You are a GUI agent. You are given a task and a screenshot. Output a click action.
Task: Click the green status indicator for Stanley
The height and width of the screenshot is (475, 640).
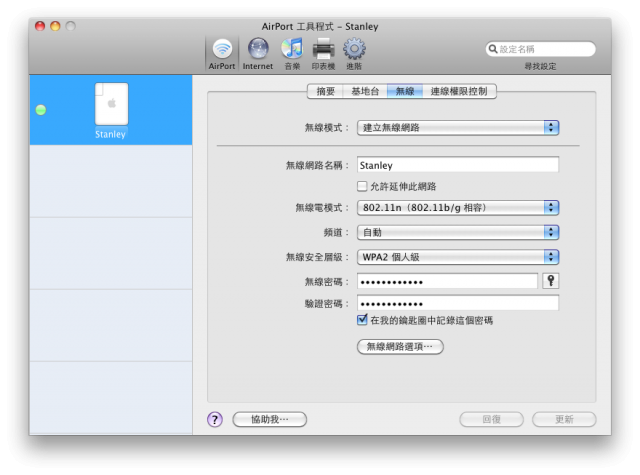[x=41, y=110]
